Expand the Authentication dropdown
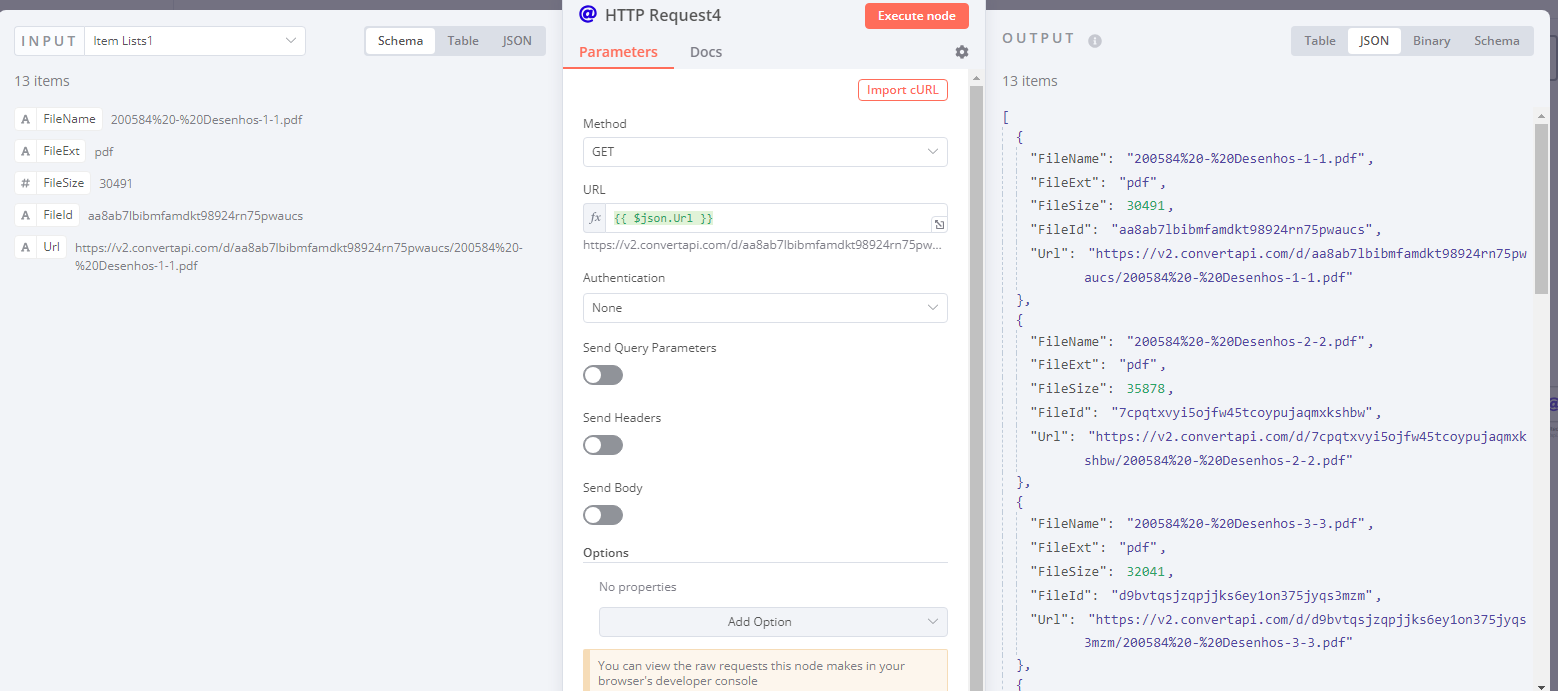The width and height of the screenshot is (1558, 691). tap(765, 308)
